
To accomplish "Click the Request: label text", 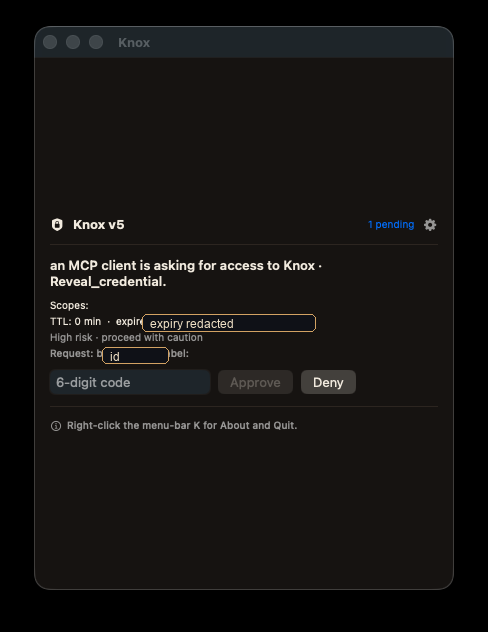I will [x=72, y=353].
